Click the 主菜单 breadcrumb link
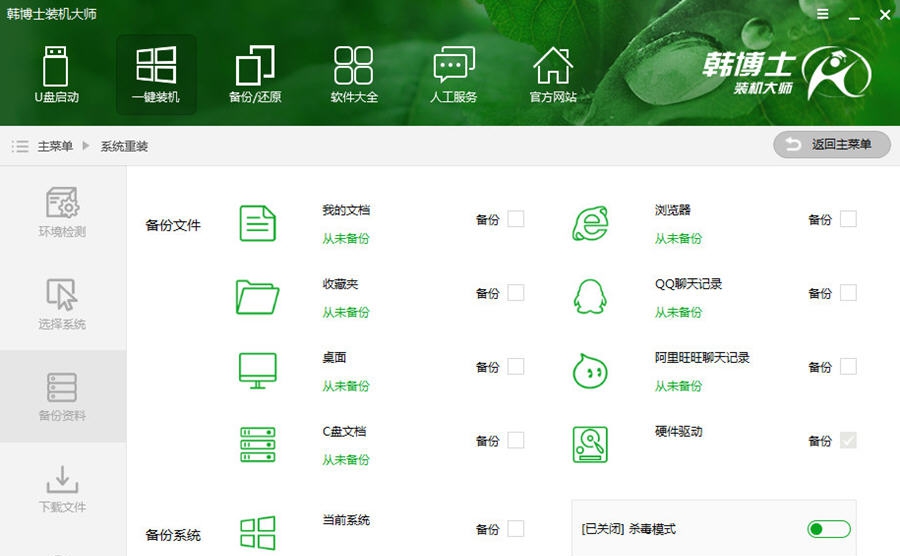This screenshot has width=900, height=556. tap(55, 146)
